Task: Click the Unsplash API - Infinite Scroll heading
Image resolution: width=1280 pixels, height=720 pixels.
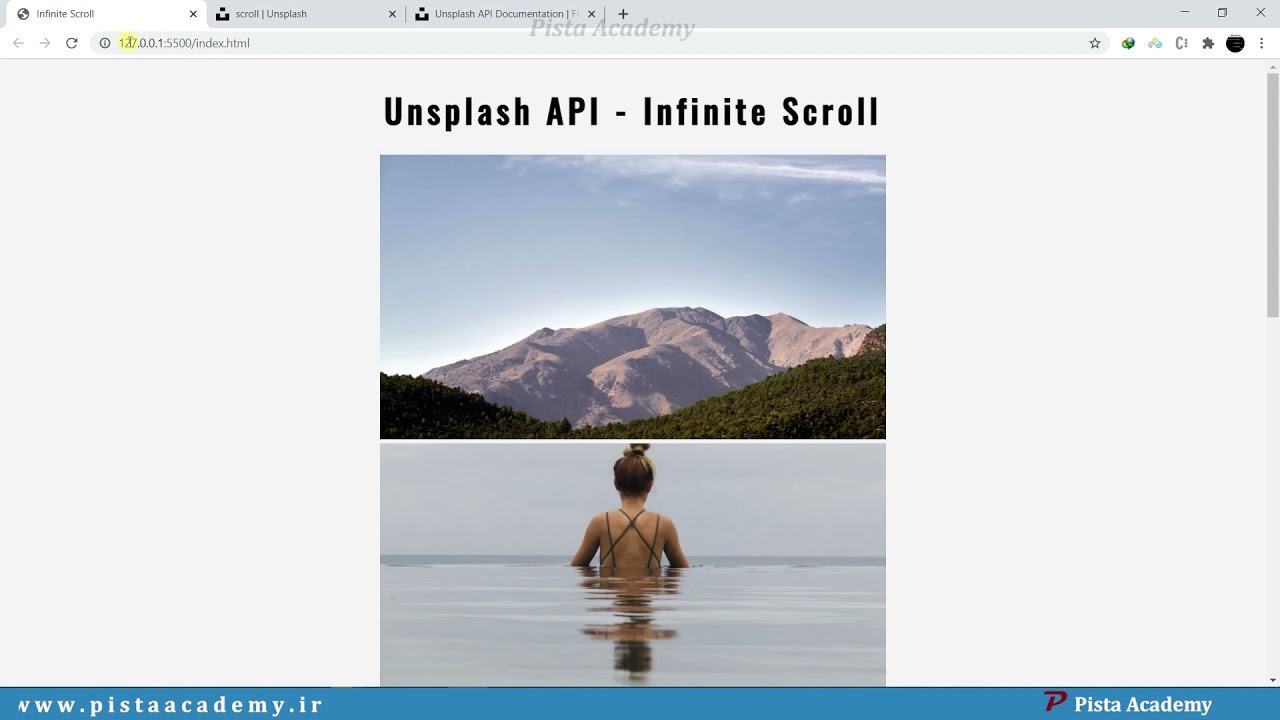Action: click(x=632, y=111)
